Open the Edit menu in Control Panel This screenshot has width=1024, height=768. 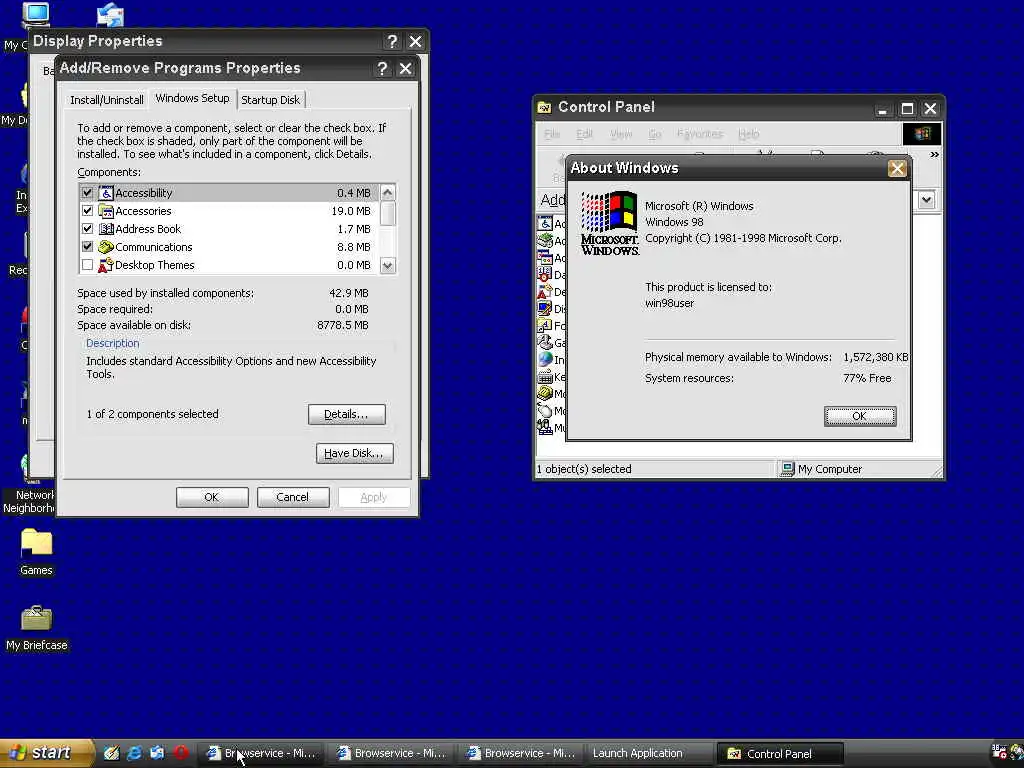point(584,134)
